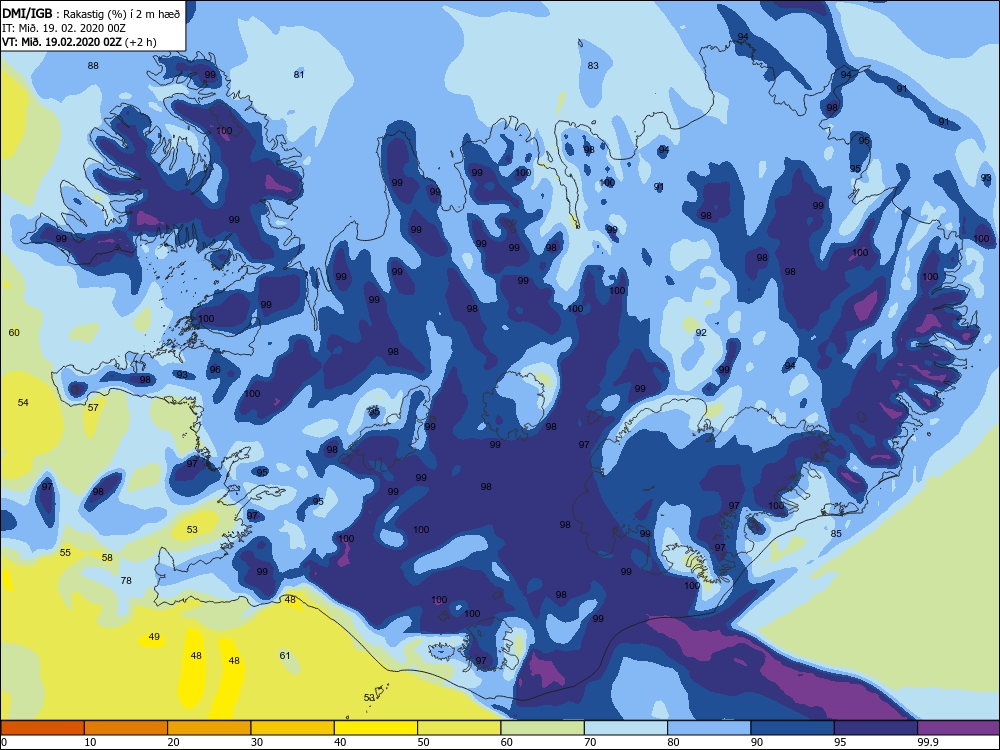Click the humidity value 88 on the map
Image resolution: width=1000 pixels, height=750 pixels.
(x=93, y=65)
